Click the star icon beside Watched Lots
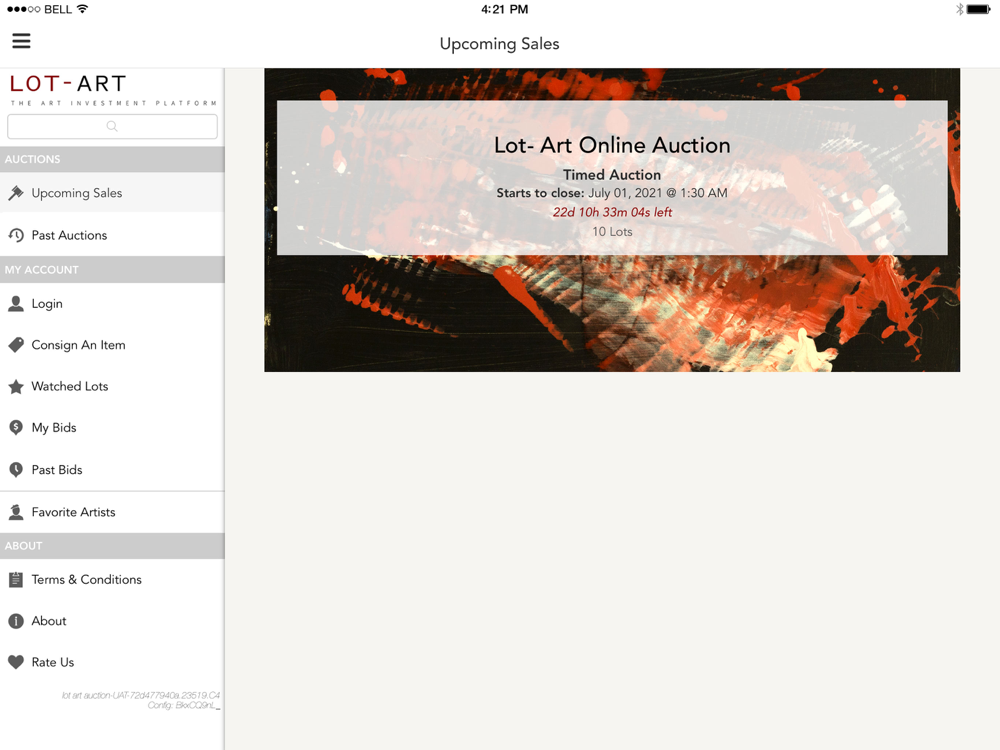 click(16, 386)
